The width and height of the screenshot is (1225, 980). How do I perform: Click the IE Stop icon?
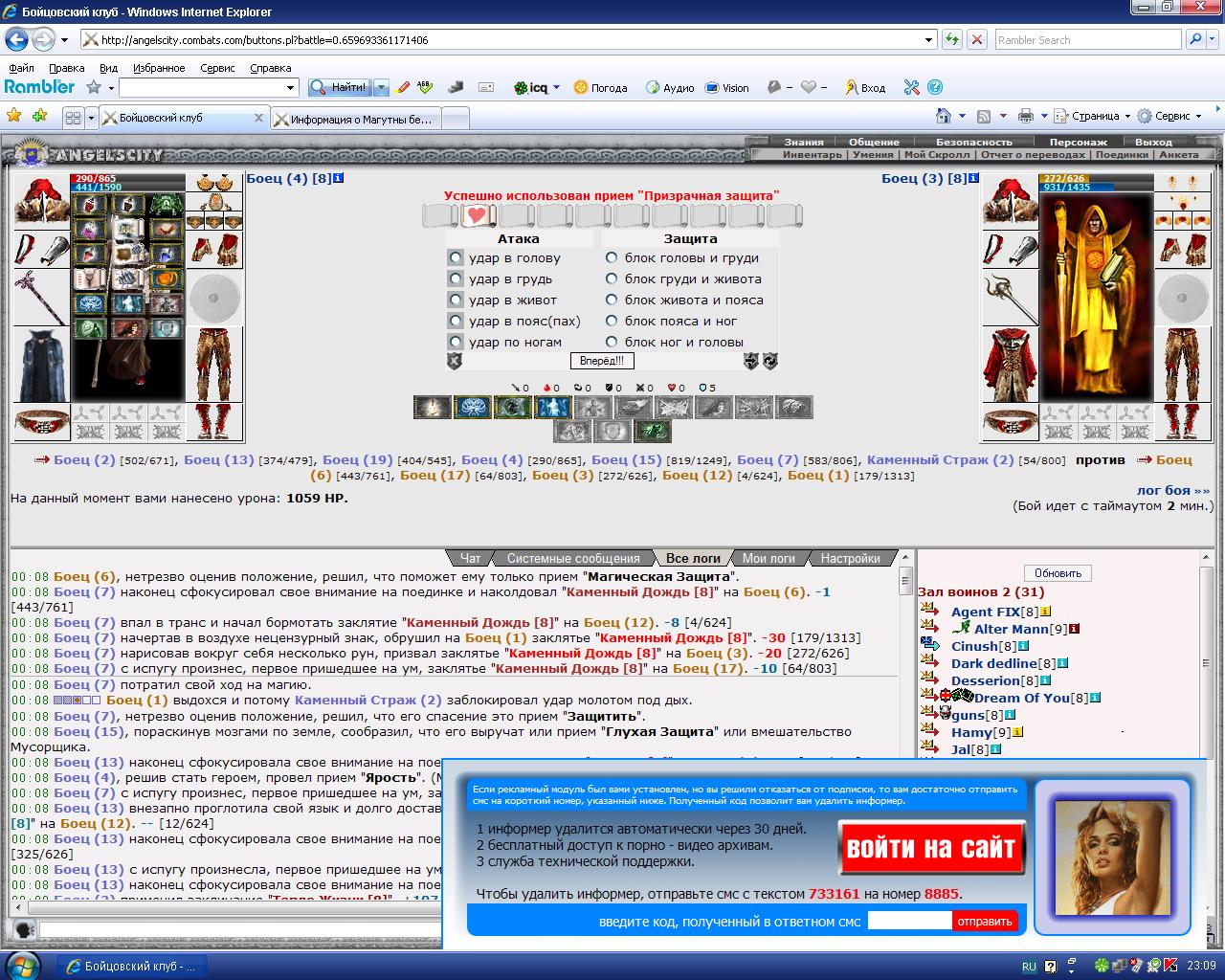pos(976,39)
